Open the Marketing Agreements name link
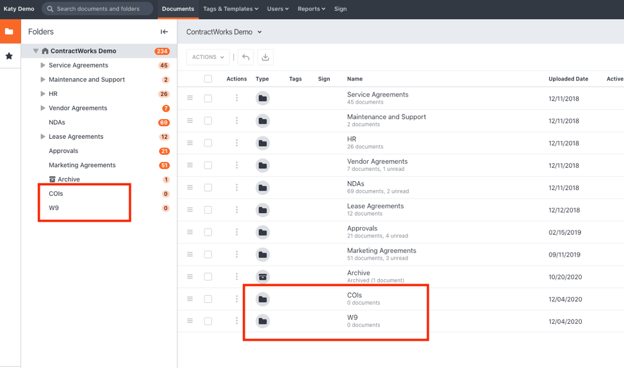The height and width of the screenshot is (368, 624). pyautogui.click(x=381, y=251)
